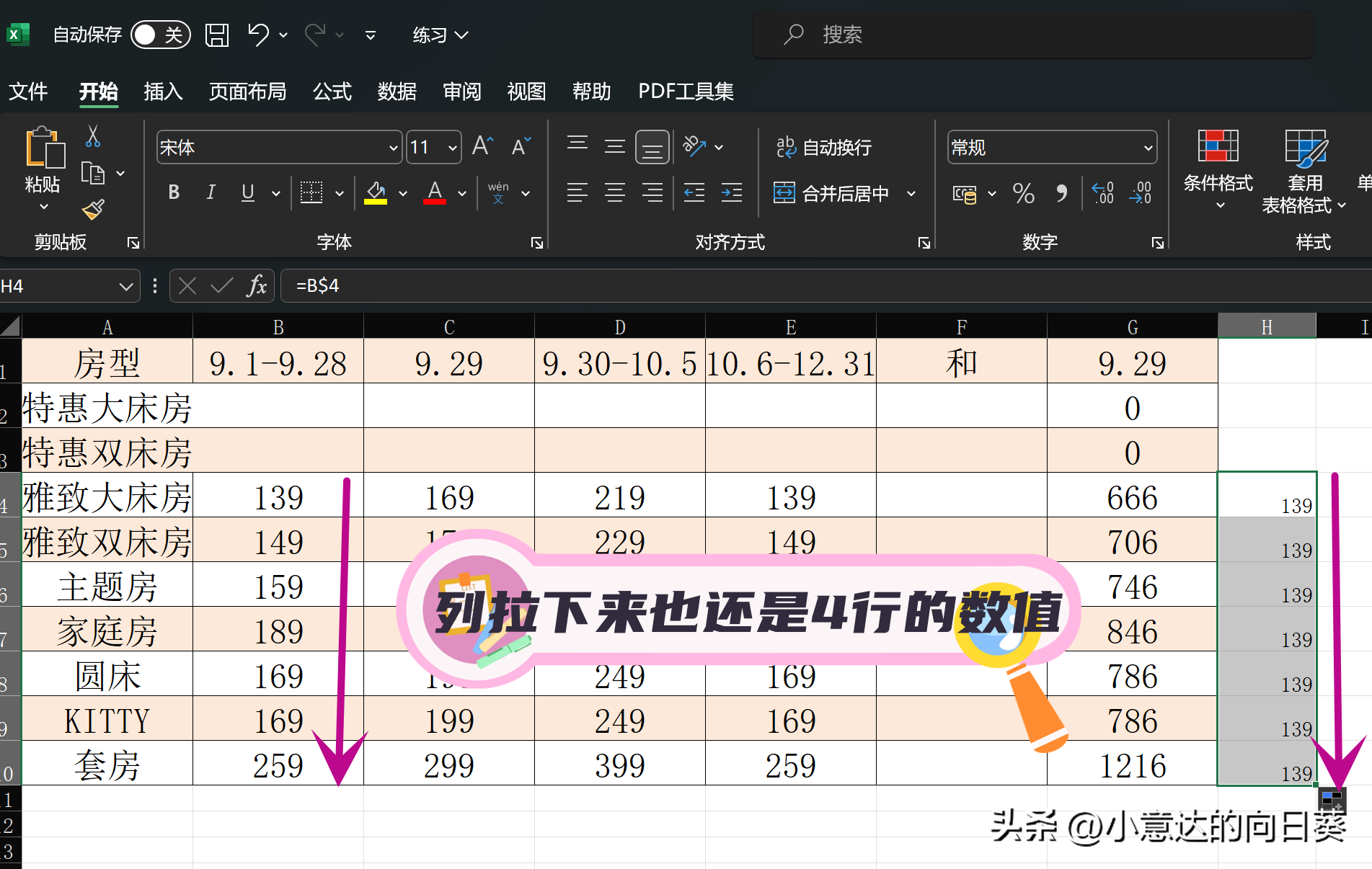Screen dimensions: 1372x869
Task: Open the Name Box H4 dropdown
Action: pos(126,287)
